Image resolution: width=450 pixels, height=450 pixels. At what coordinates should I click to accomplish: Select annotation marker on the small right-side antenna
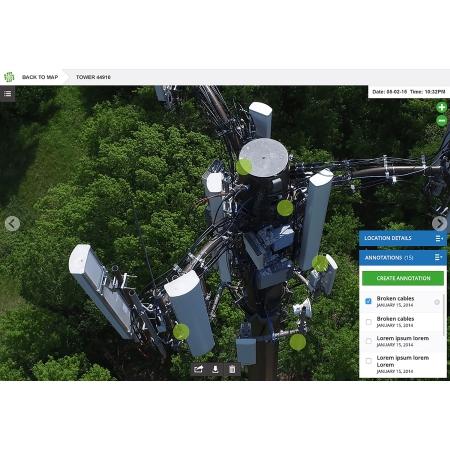click(x=320, y=264)
